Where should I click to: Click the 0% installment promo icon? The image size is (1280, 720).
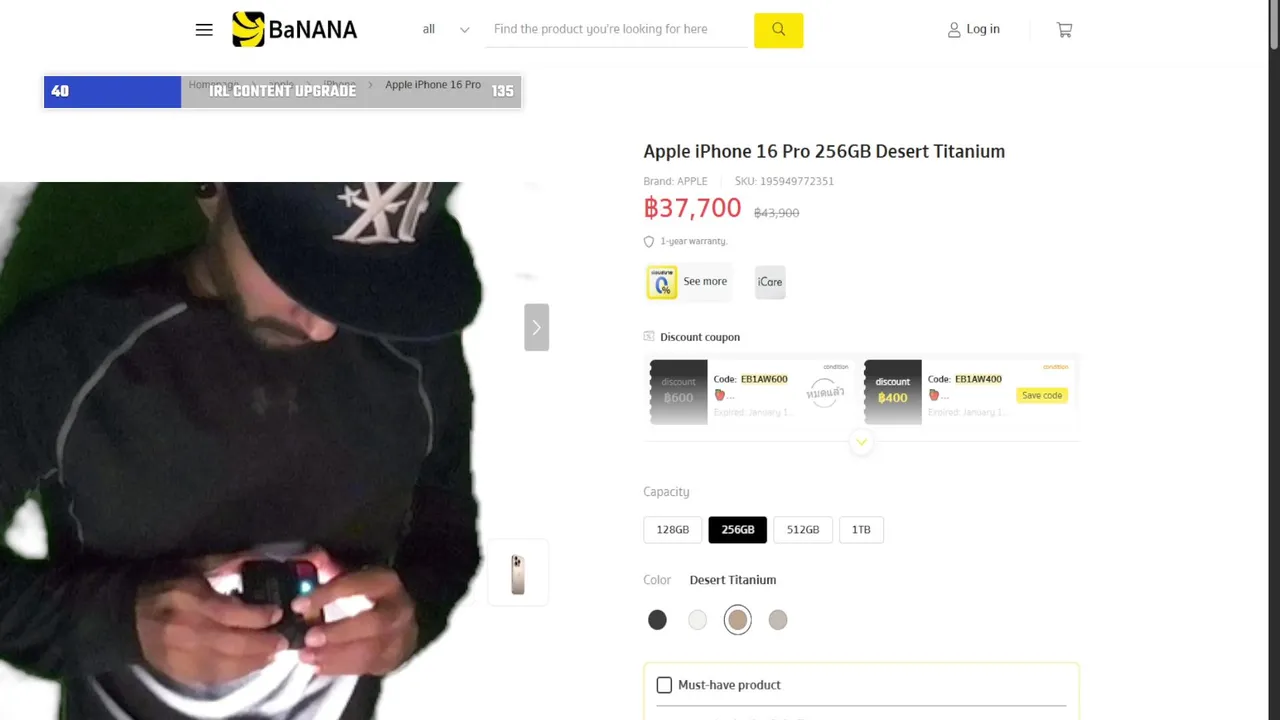click(661, 282)
